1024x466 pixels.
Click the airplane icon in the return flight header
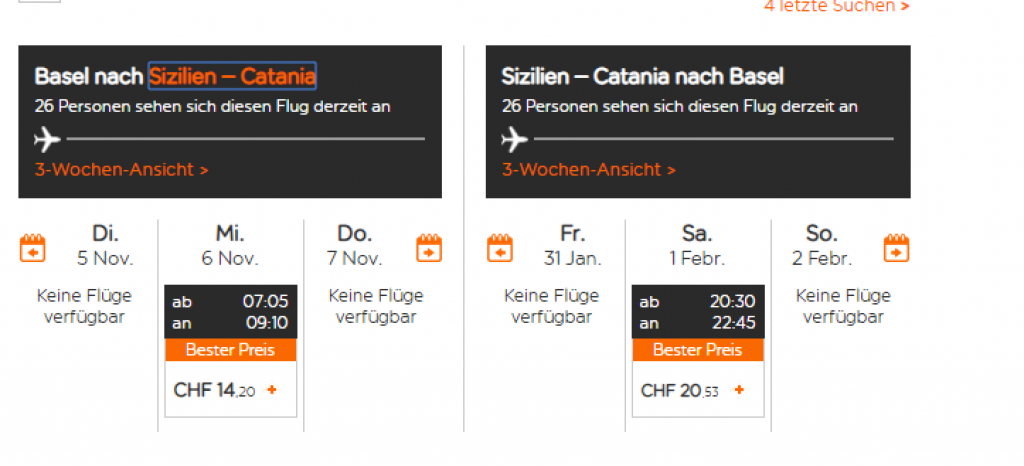(514, 138)
